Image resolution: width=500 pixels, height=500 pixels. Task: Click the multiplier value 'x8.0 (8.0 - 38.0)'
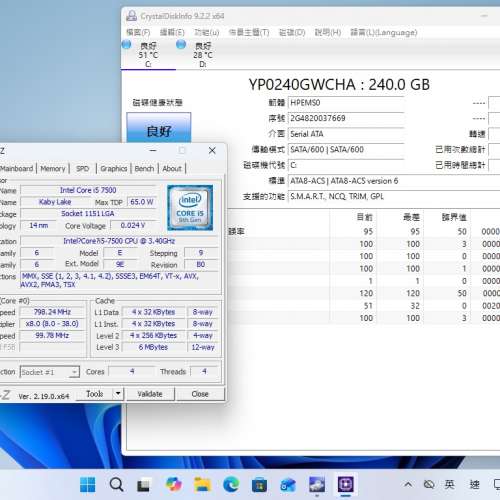(x=52, y=324)
